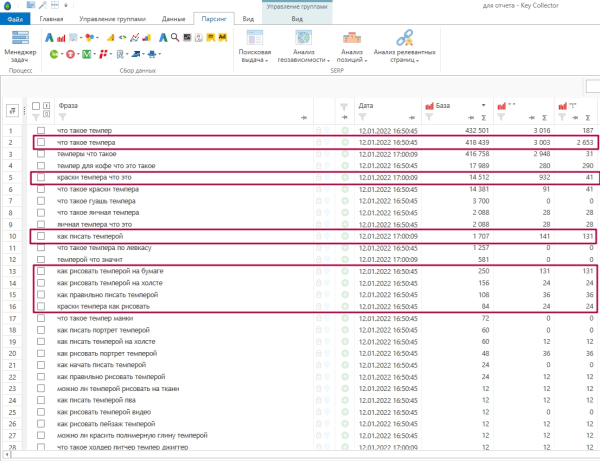600x461 pixels.
Task: Click the Дата column header
Action: 366,105
